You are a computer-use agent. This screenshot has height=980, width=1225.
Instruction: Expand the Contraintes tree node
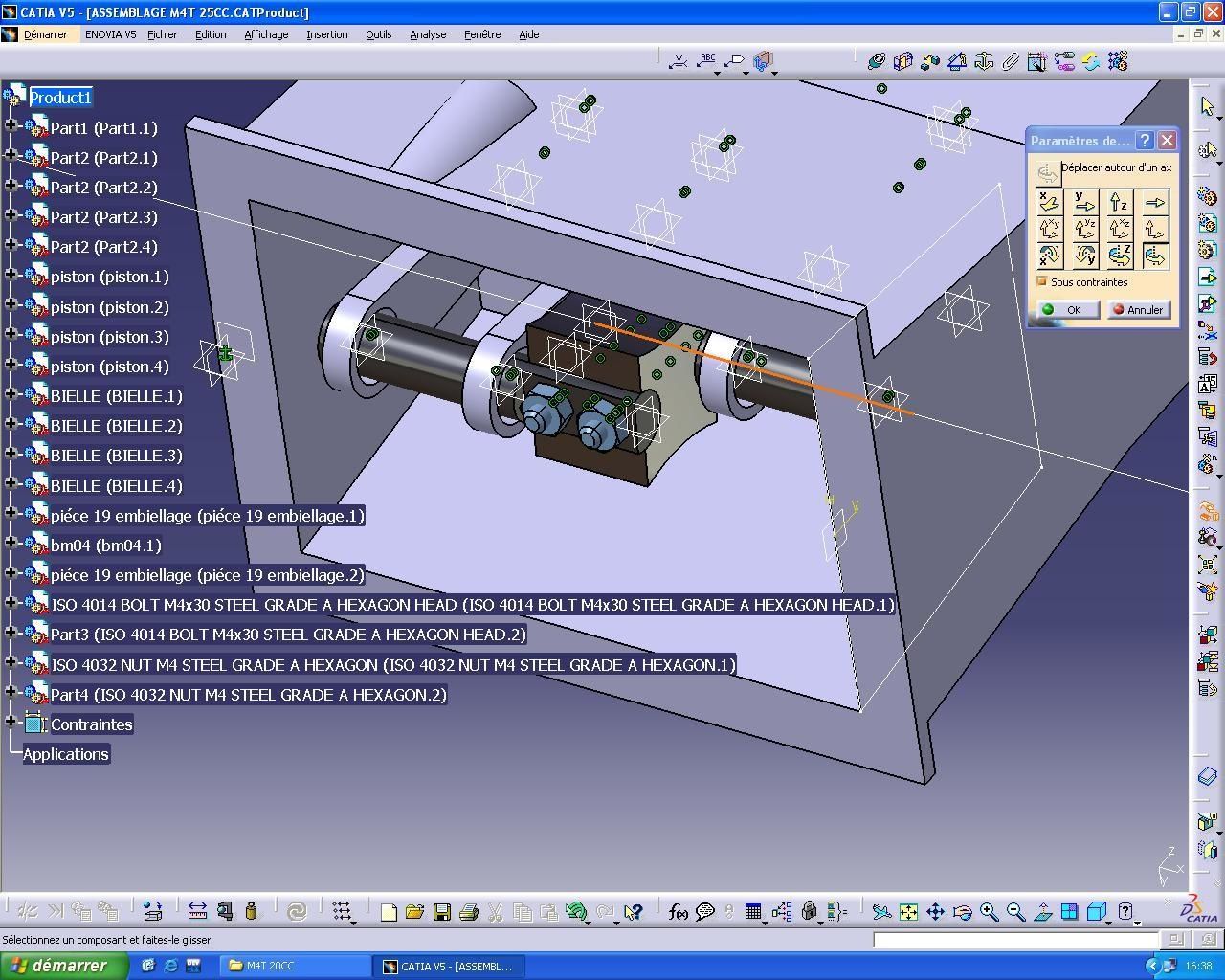click(x=11, y=723)
